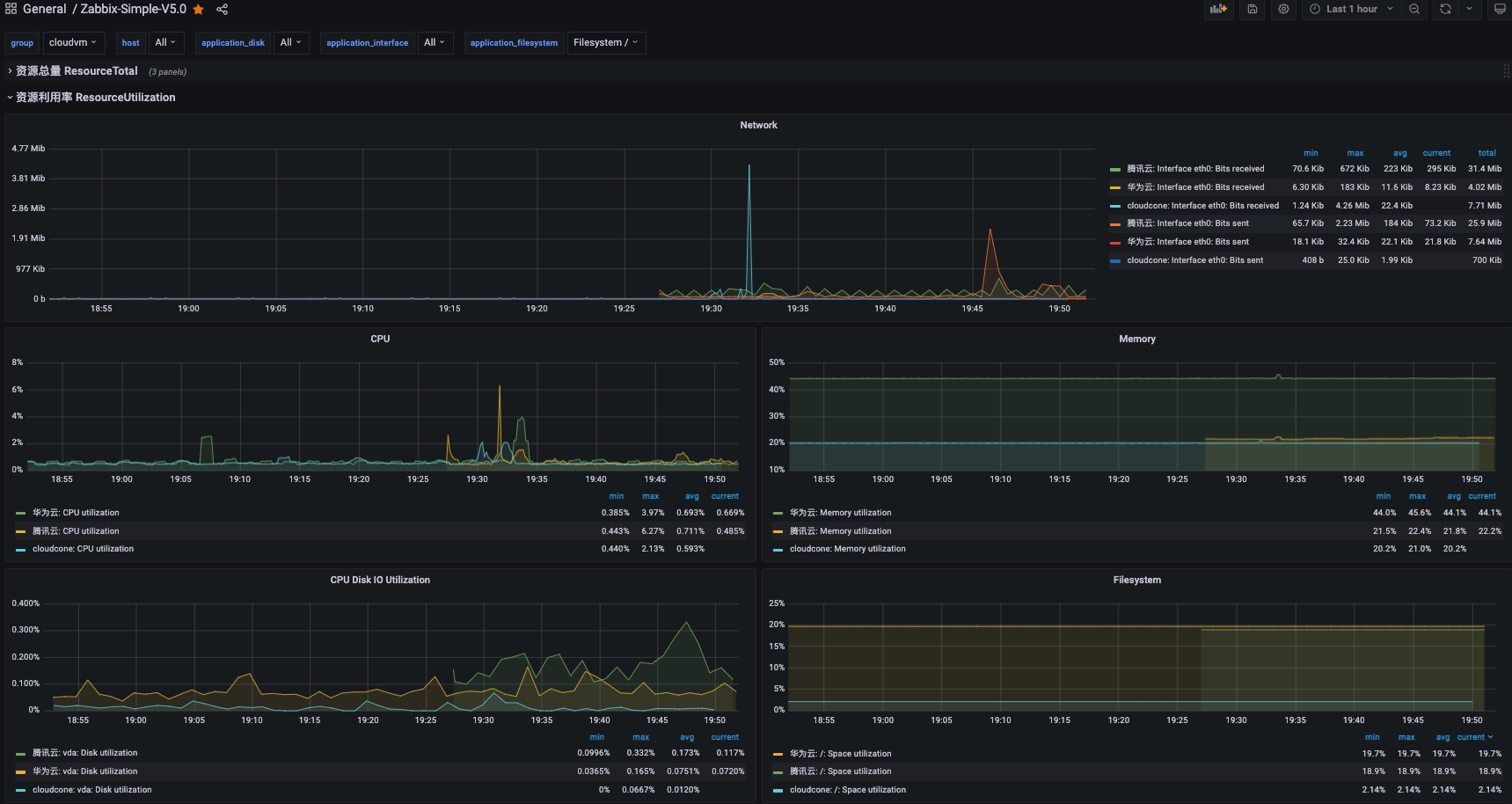Open dashboard settings gear icon
The width and height of the screenshot is (1512, 804).
[x=1284, y=9]
